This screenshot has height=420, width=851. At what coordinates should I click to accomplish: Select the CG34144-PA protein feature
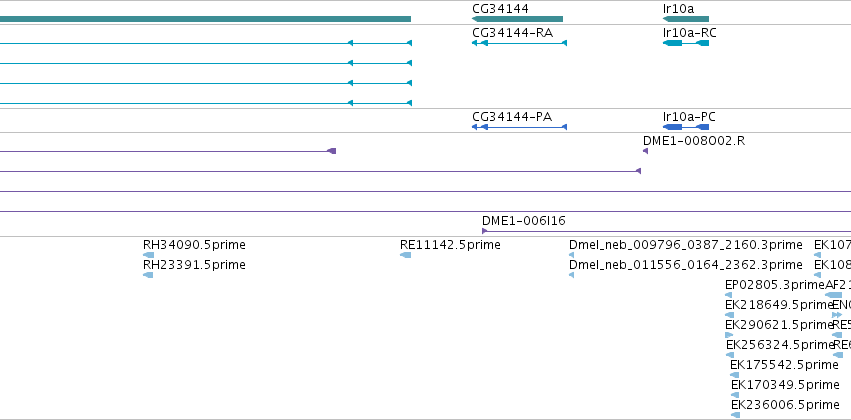(519, 127)
